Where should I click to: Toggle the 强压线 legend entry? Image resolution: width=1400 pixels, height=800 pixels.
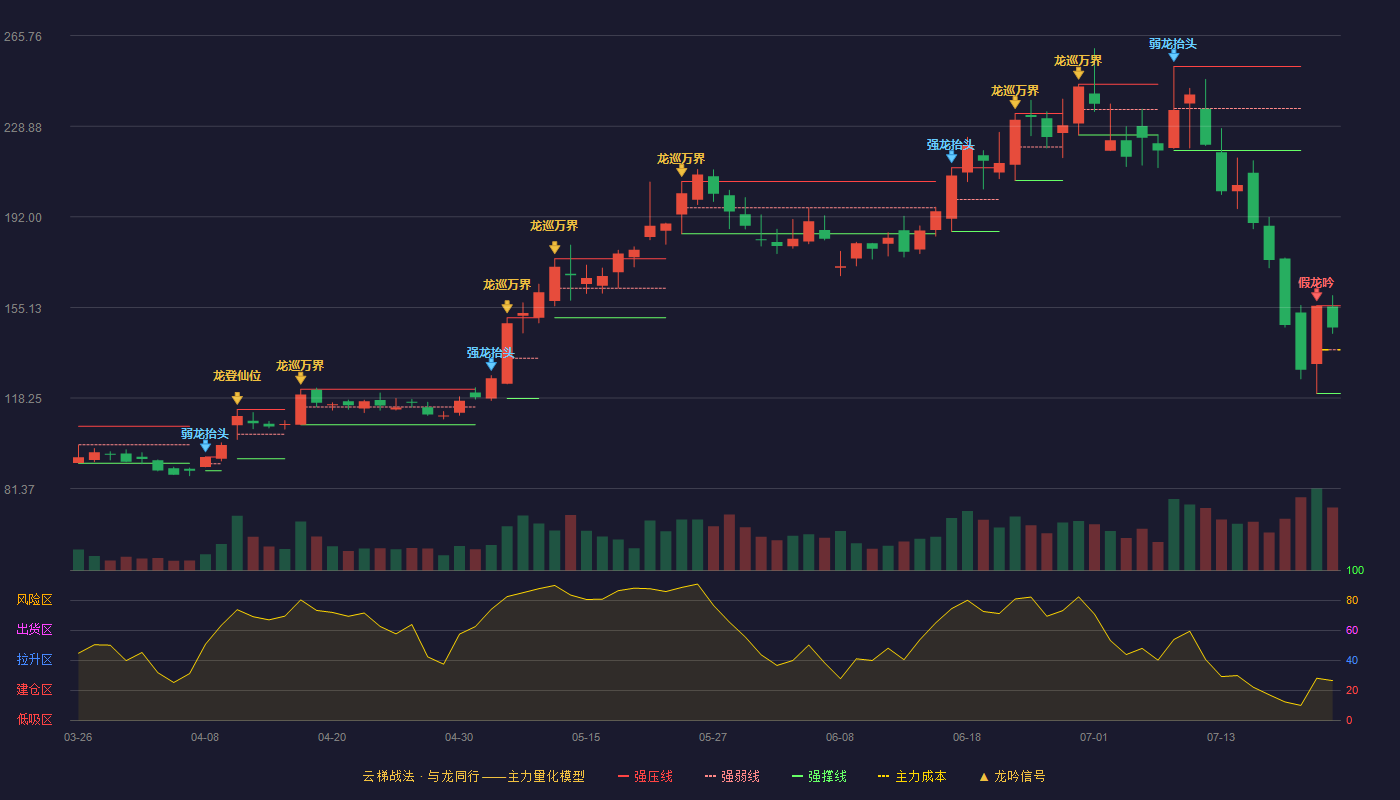645,776
